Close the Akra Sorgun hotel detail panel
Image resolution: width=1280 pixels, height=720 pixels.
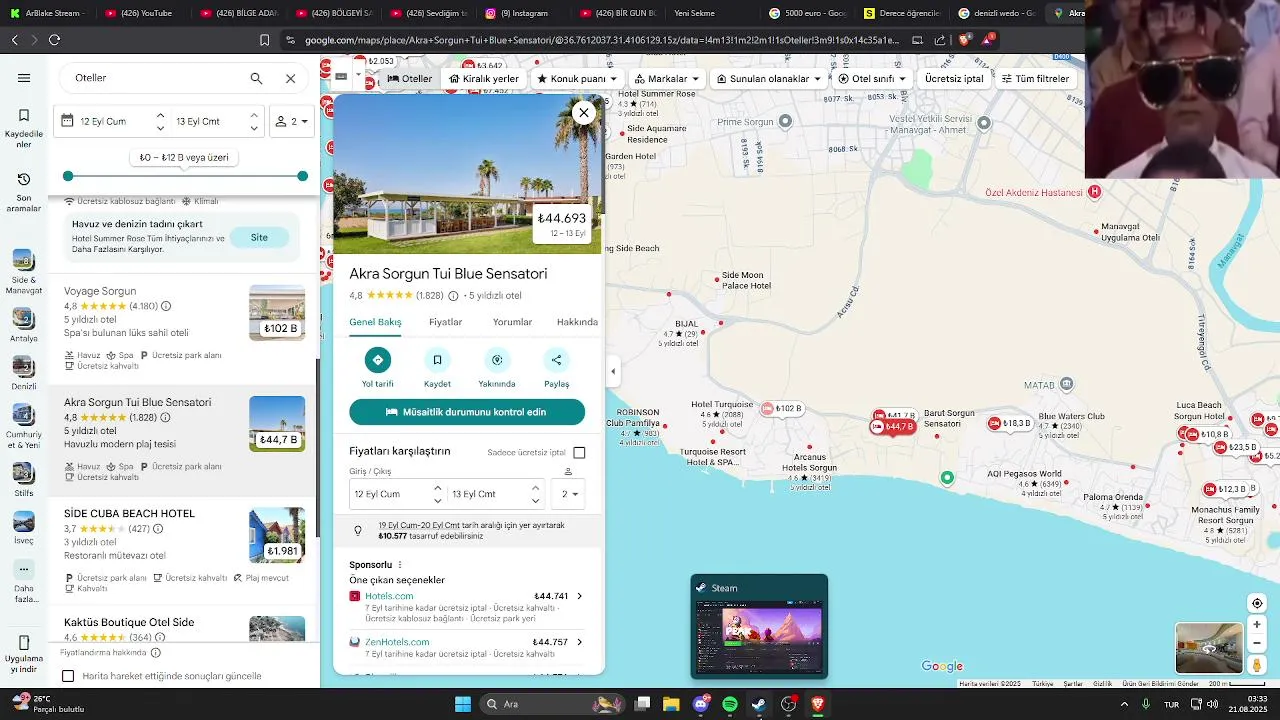point(584,113)
